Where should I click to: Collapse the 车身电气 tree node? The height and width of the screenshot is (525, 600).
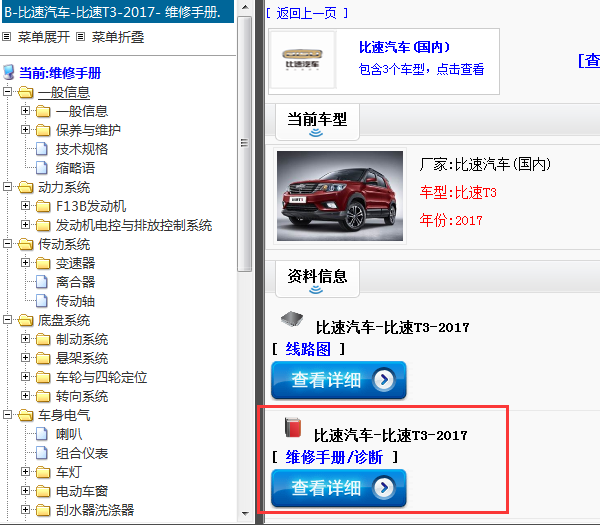(x=7, y=415)
